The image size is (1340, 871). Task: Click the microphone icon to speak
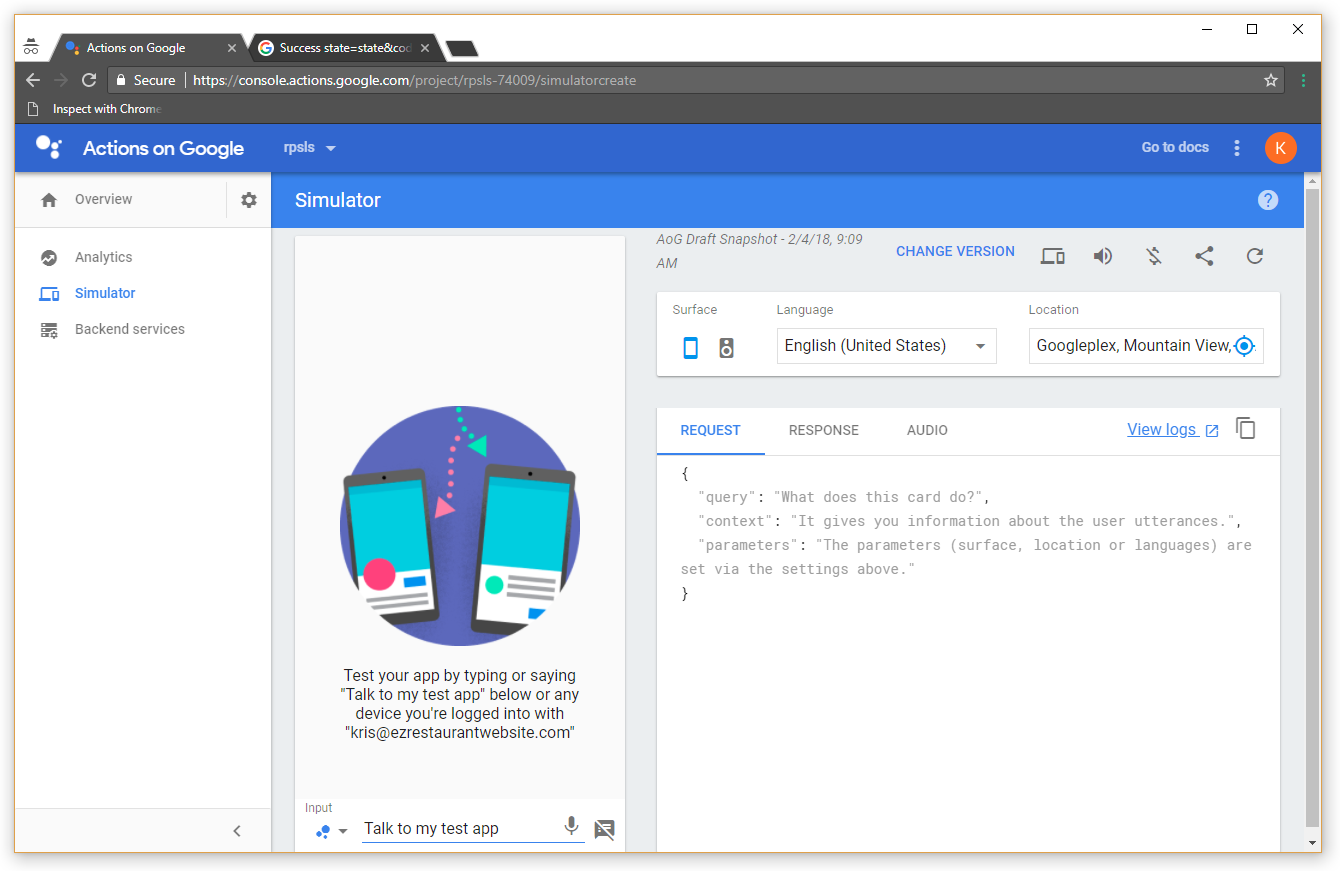[571, 826]
